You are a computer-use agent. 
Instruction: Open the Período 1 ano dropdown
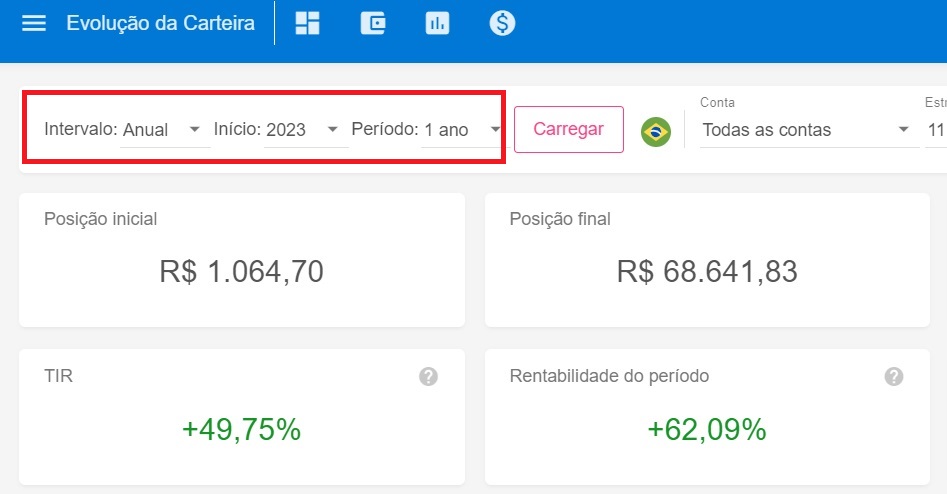pos(461,130)
